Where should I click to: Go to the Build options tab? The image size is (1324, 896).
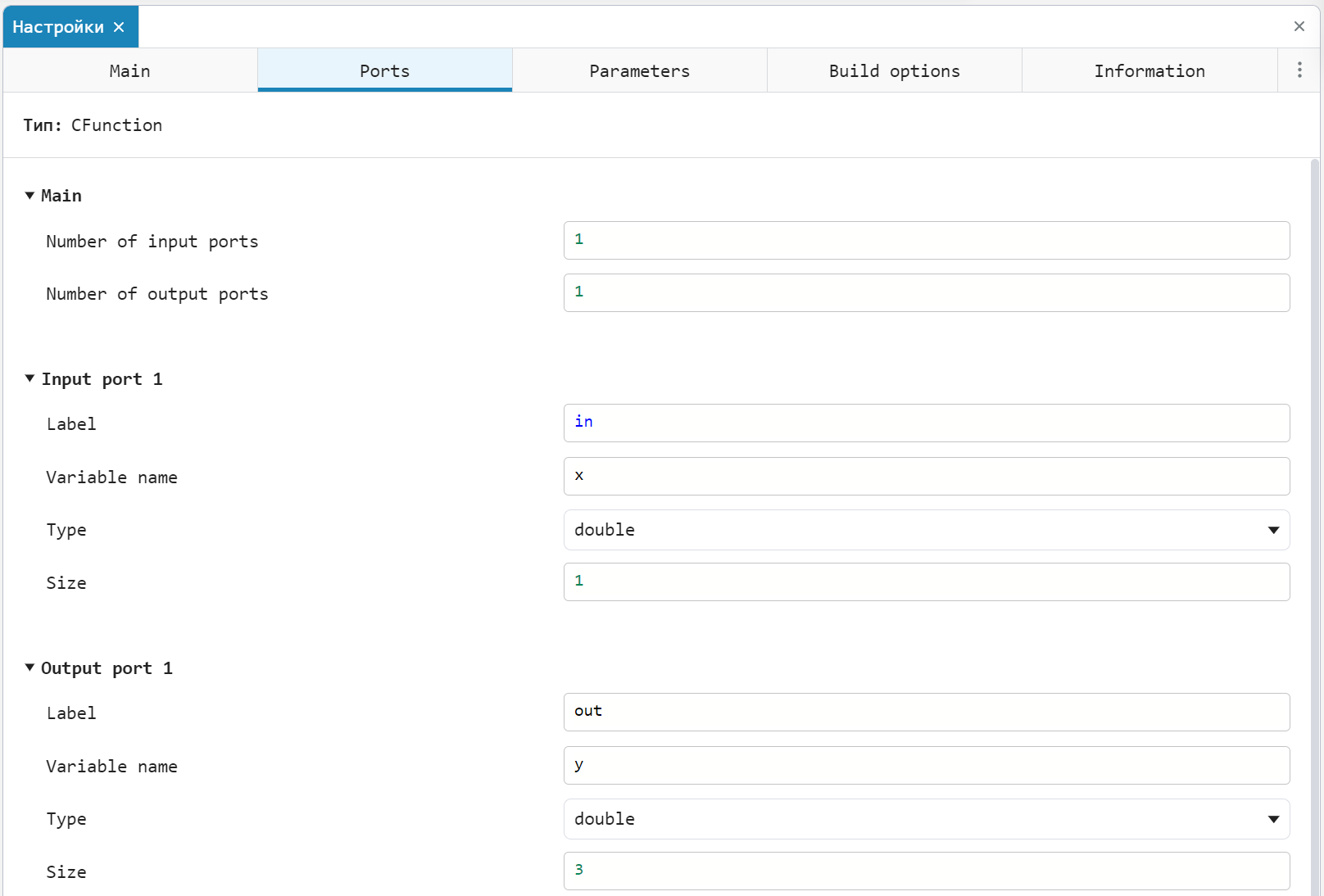coord(894,71)
